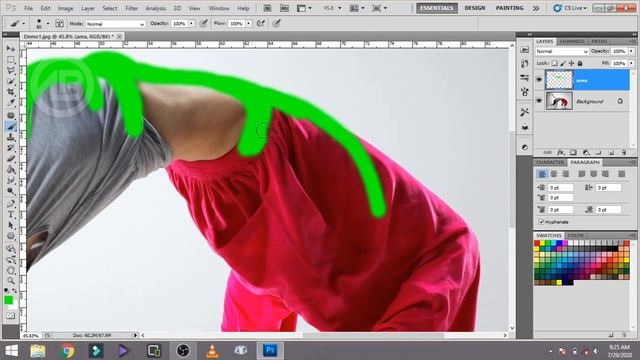Open the Arrange Documents dropdown
640x360 pixels.
pyautogui.click(x=358, y=8)
